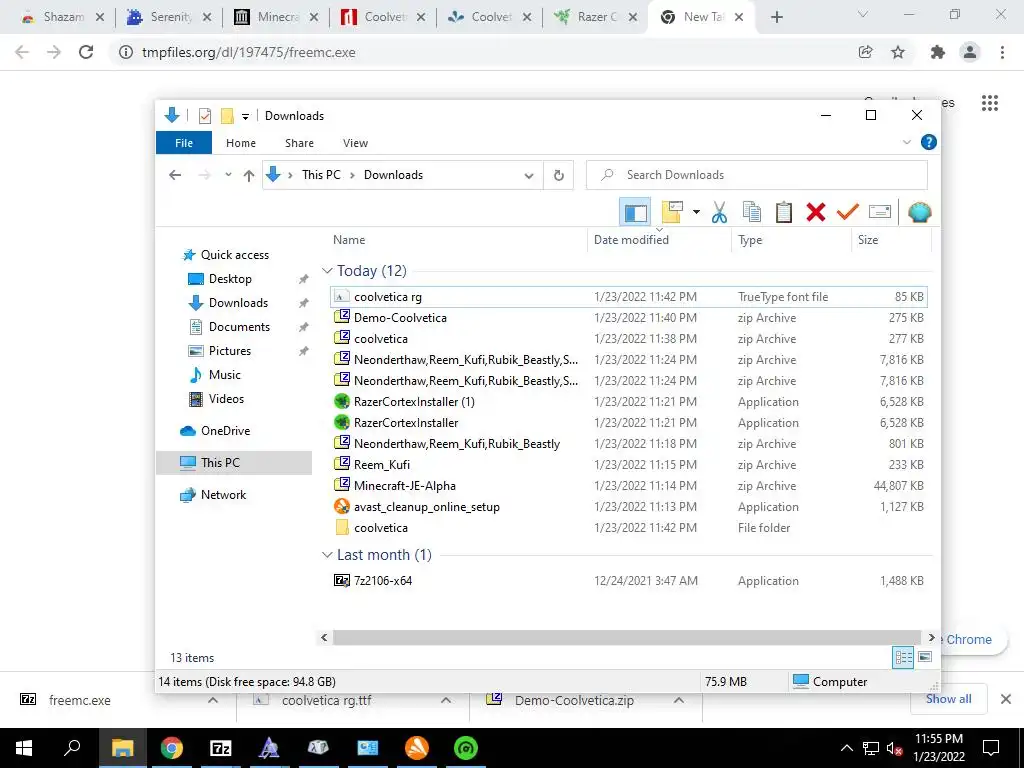
Task: Click the Copy icon in toolbar
Action: [x=752, y=212]
